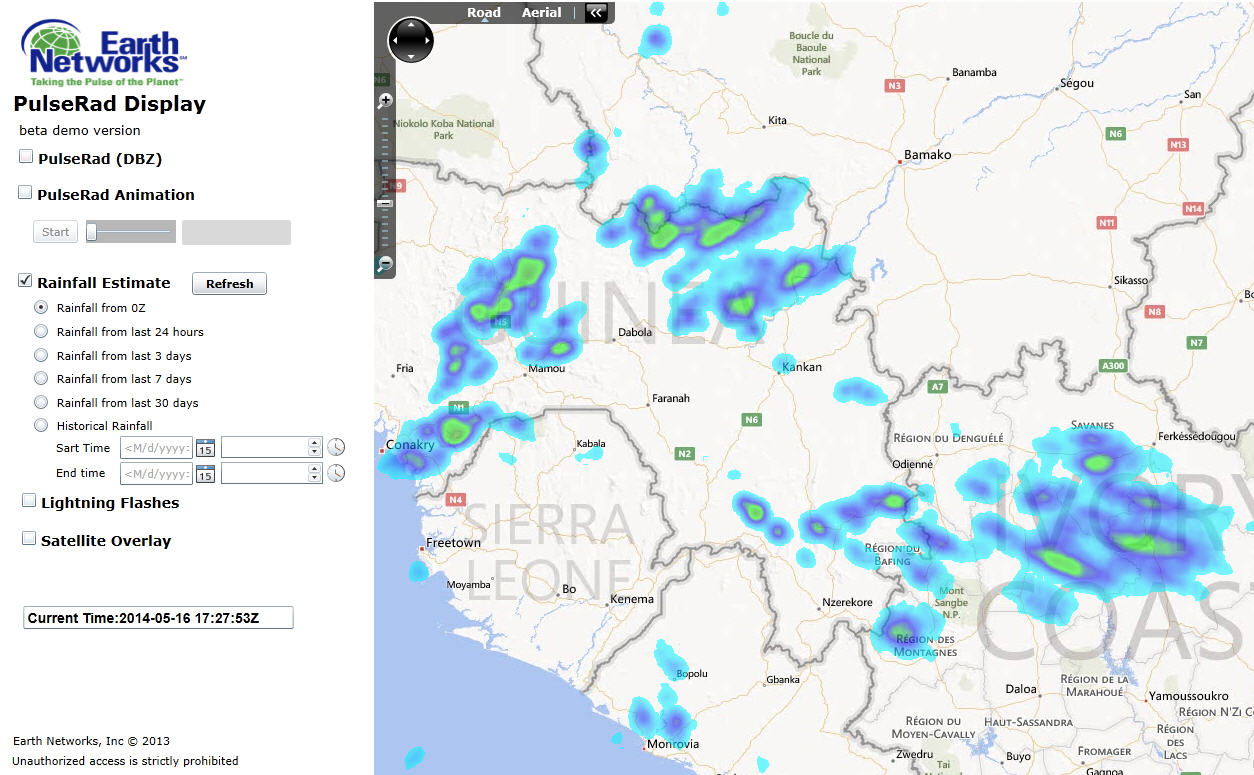The height and width of the screenshot is (775, 1254).
Task: Click the Current Time display box
Action: point(158,618)
